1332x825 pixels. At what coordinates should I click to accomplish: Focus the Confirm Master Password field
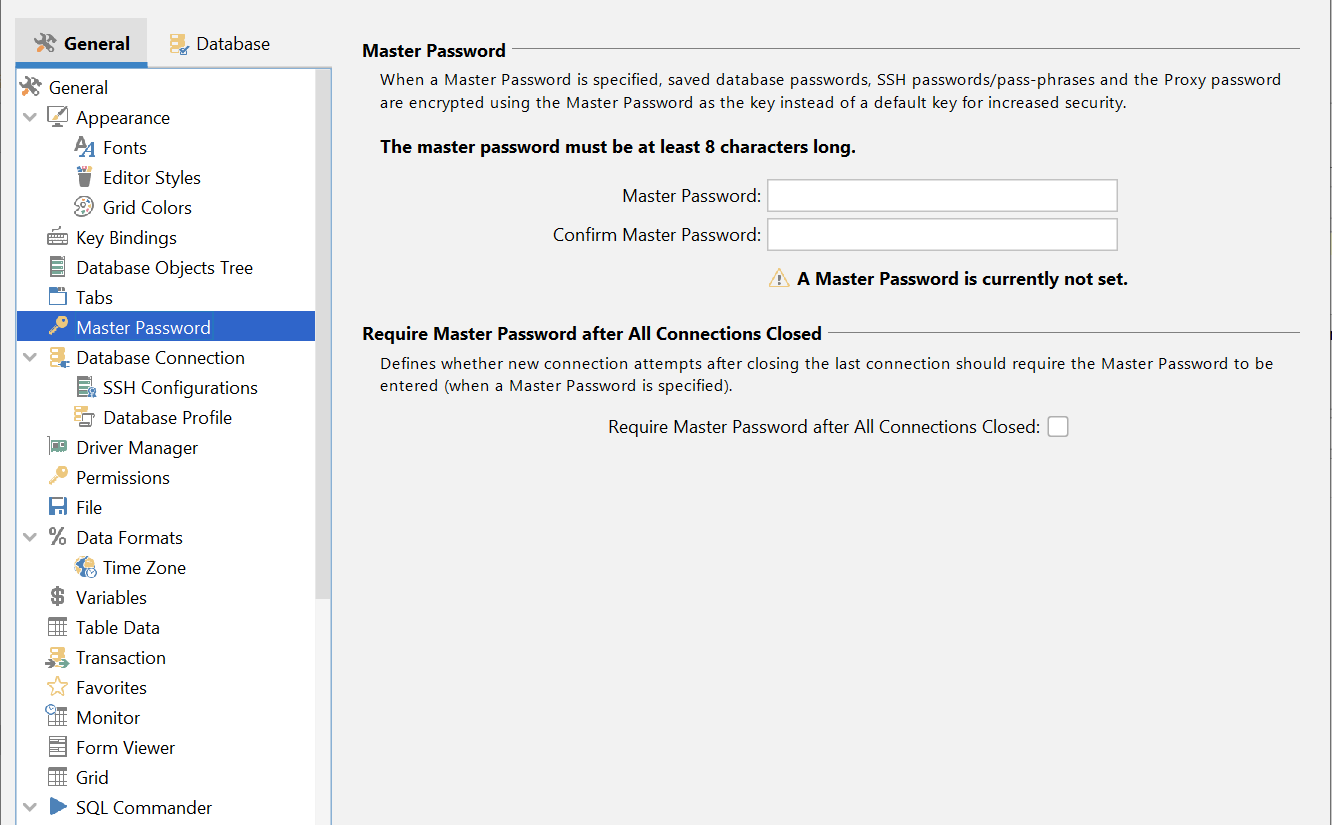click(x=941, y=235)
